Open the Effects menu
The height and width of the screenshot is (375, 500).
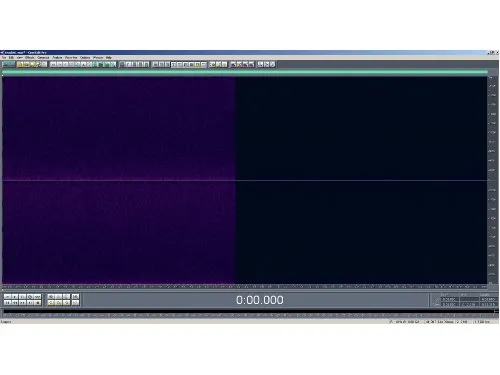(x=30, y=58)
